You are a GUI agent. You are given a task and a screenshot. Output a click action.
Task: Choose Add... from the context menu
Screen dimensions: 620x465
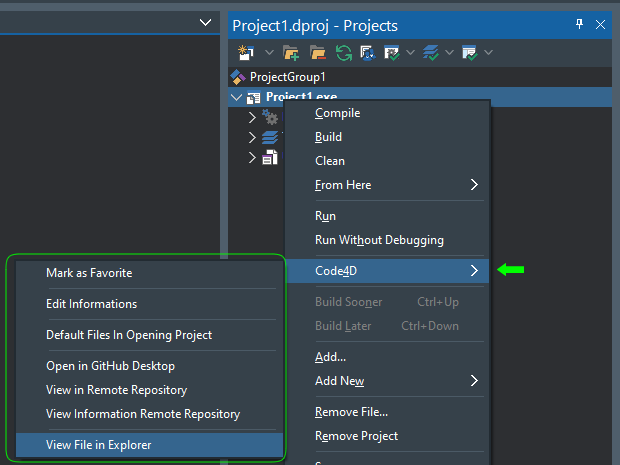click(x=388, y=357)
